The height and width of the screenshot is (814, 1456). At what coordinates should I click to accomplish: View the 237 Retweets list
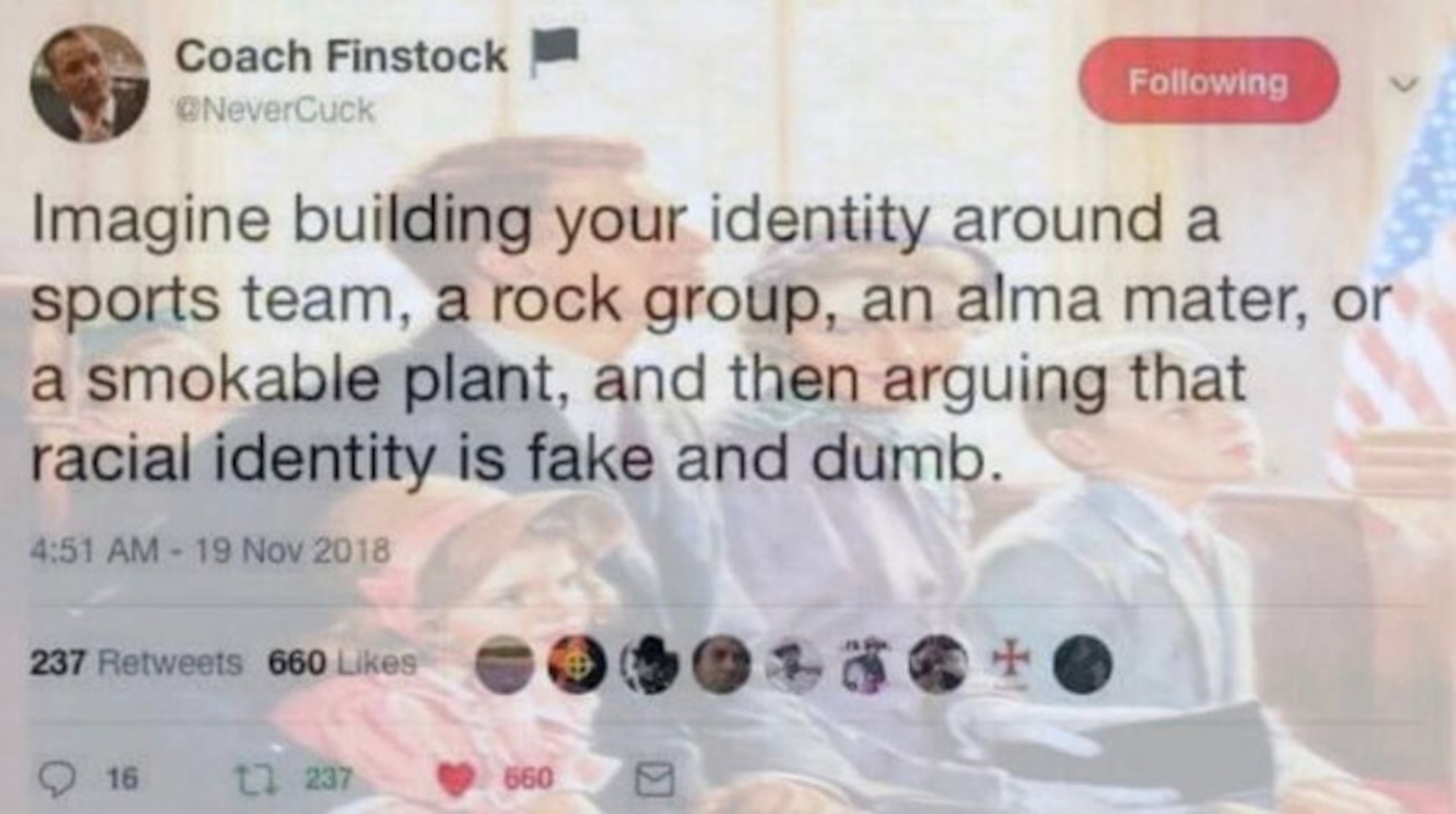tap(136, 663)
